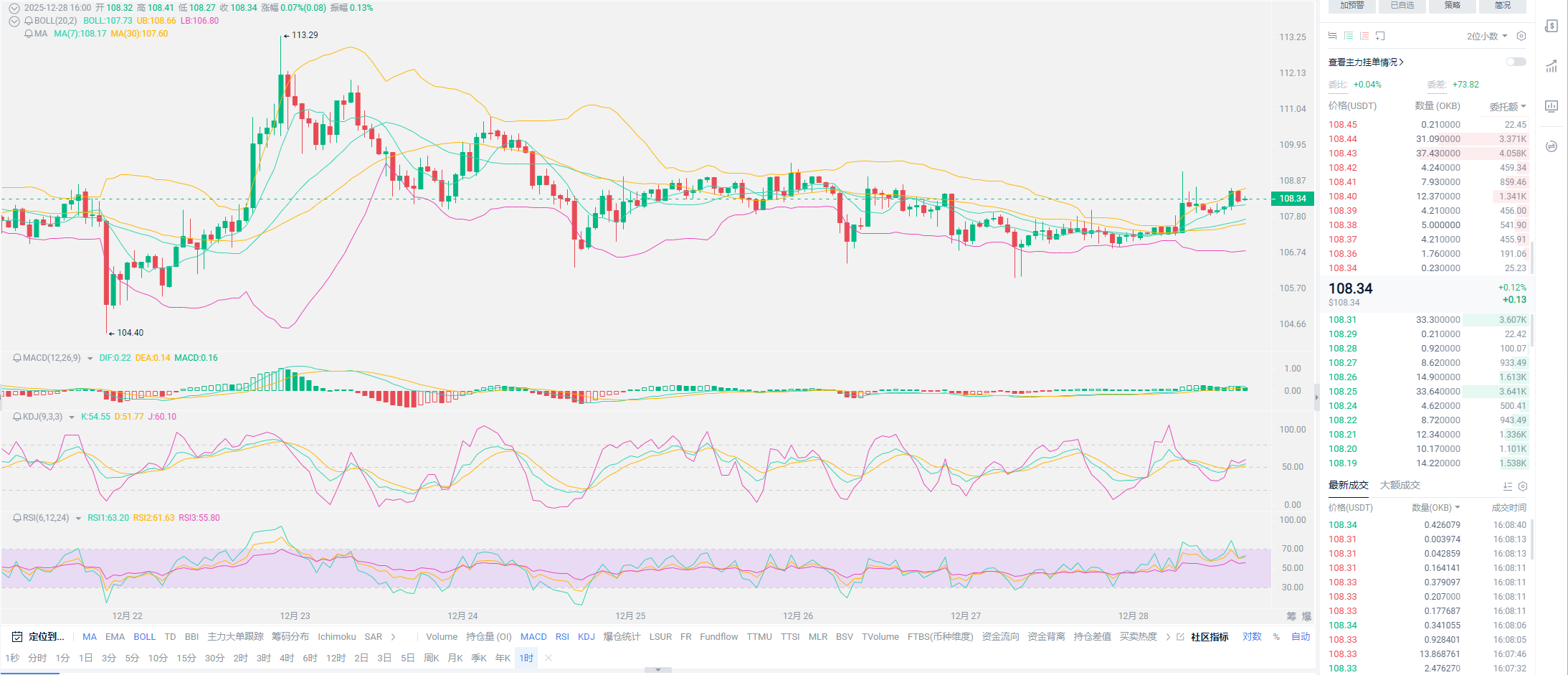Expand the MACD(12,26,9) indicator dropdown arrow
1568x675 pixels.
pos(90,358)
